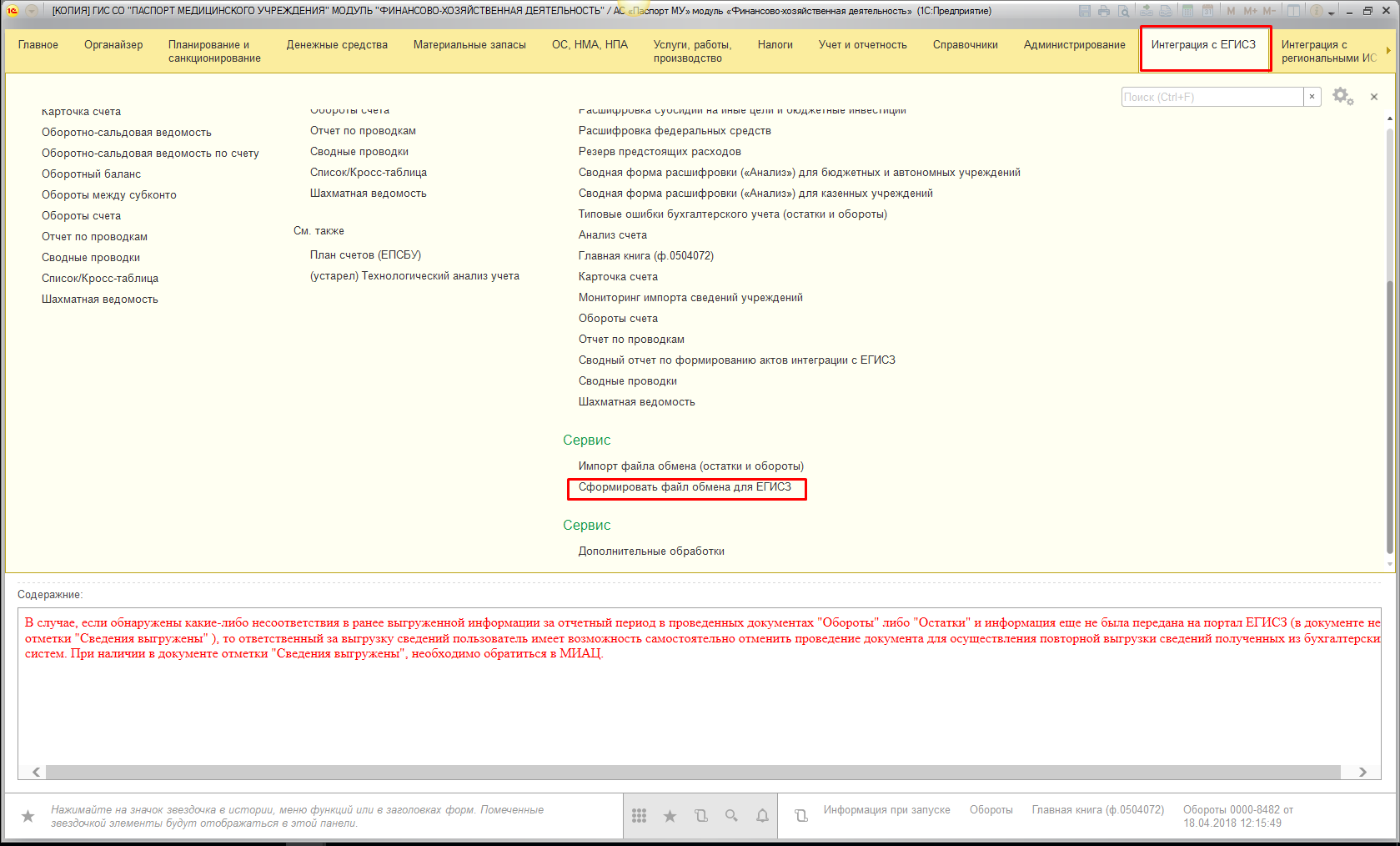This screenshot has width=1400, height=846.
Task: Click the horizontal scrollbar under Содержание text
Action: coord(692,772)
